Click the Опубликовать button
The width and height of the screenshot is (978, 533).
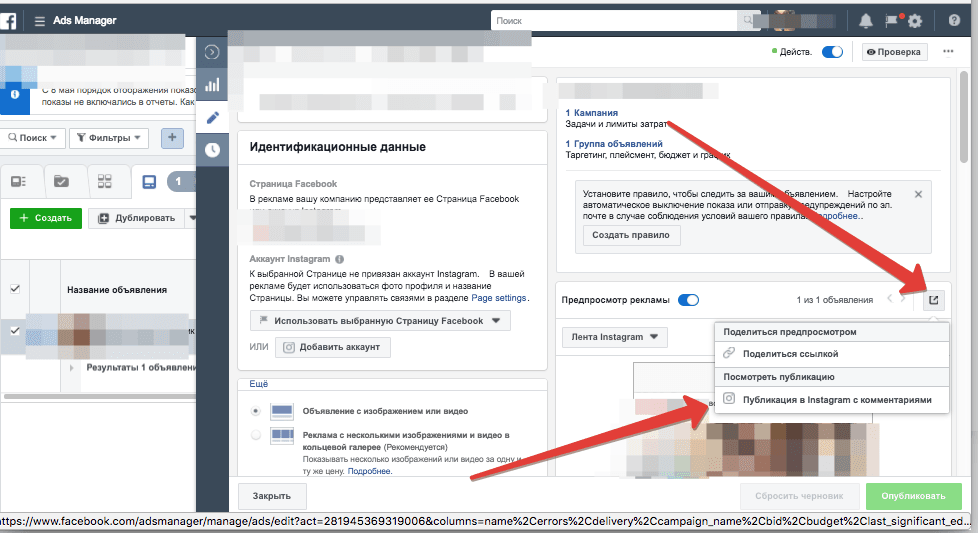click(x=913, y=496)
